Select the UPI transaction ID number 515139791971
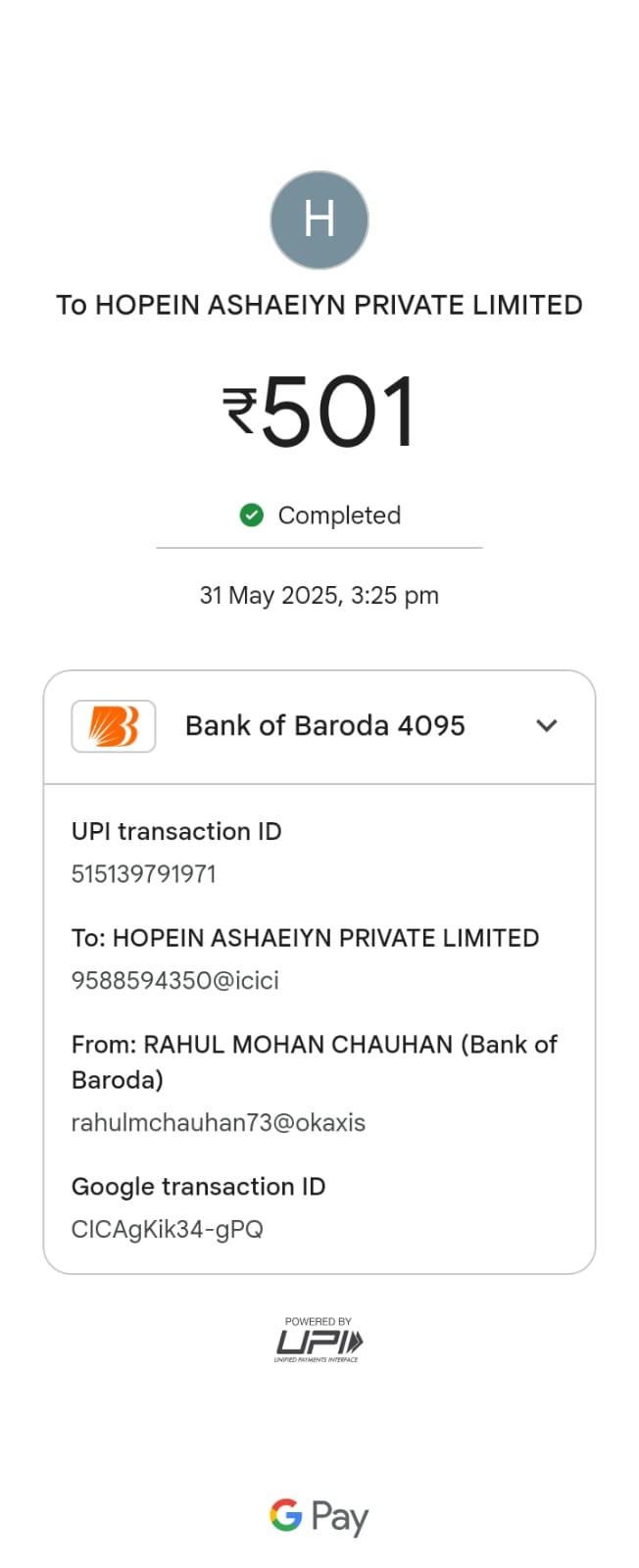This screenshot has width=639, height=1568. (x=144, y=874)
